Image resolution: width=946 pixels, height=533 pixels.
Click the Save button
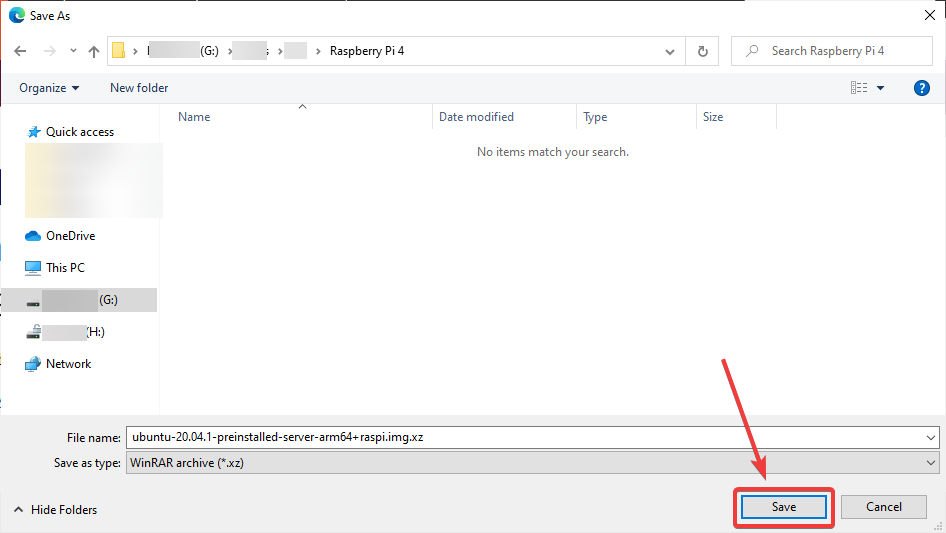point(784,507)
